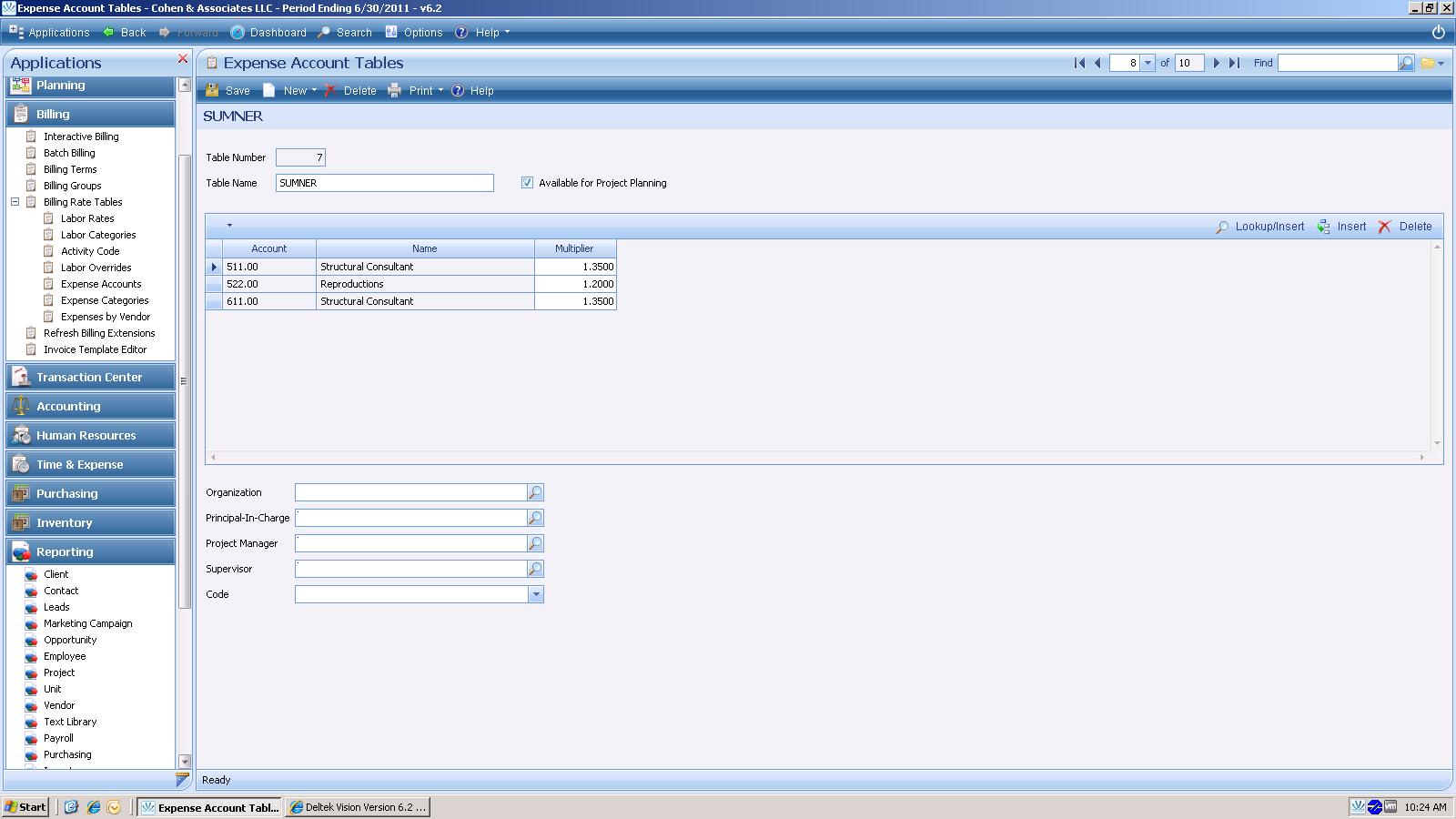The width and height of the screenshot is (1456, 819).
Task: Uncheck Available for Project Planning
Action: [x=527, y=183]
